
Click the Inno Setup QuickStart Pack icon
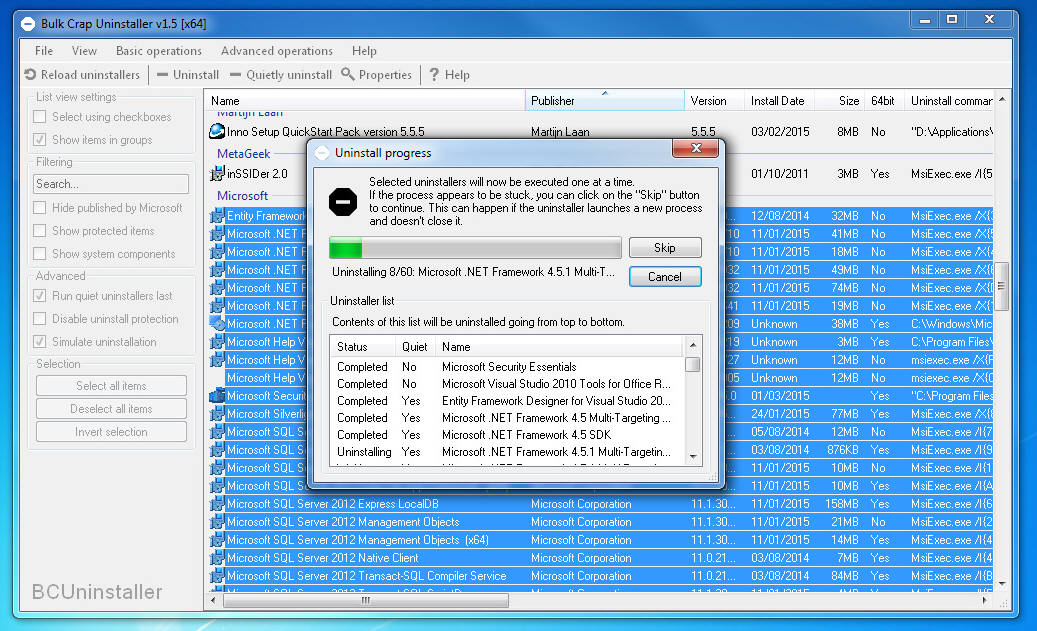[217, 131]
